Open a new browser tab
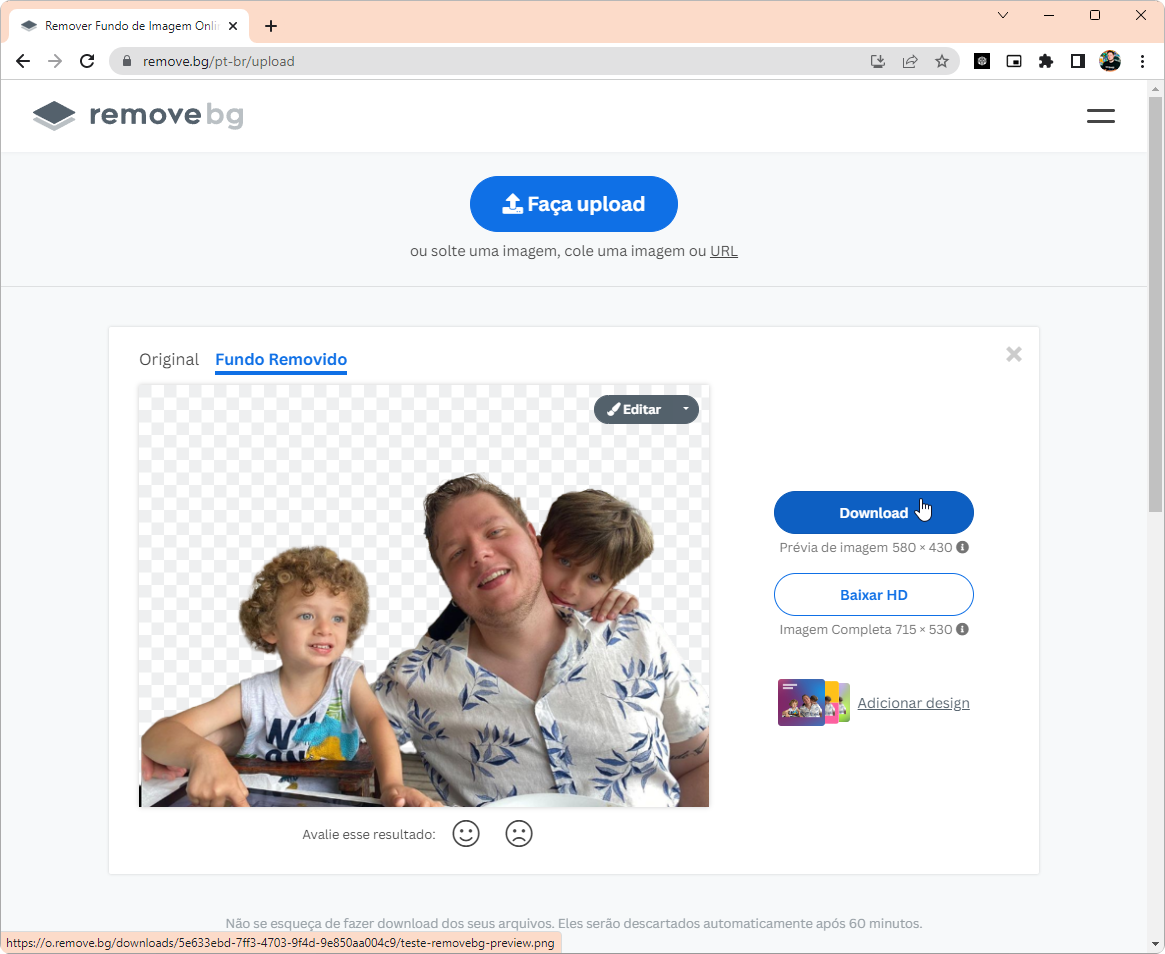1165x954 pixels. click(270, 26)
